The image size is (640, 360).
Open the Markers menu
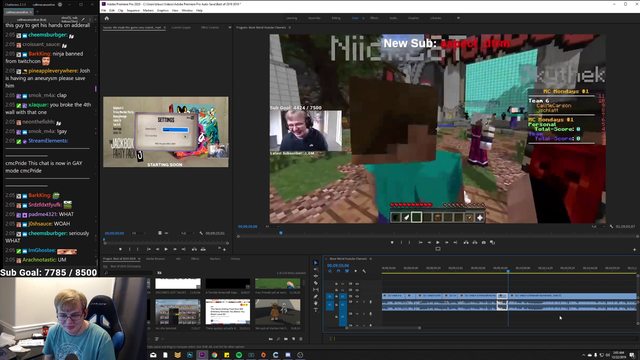148,10
